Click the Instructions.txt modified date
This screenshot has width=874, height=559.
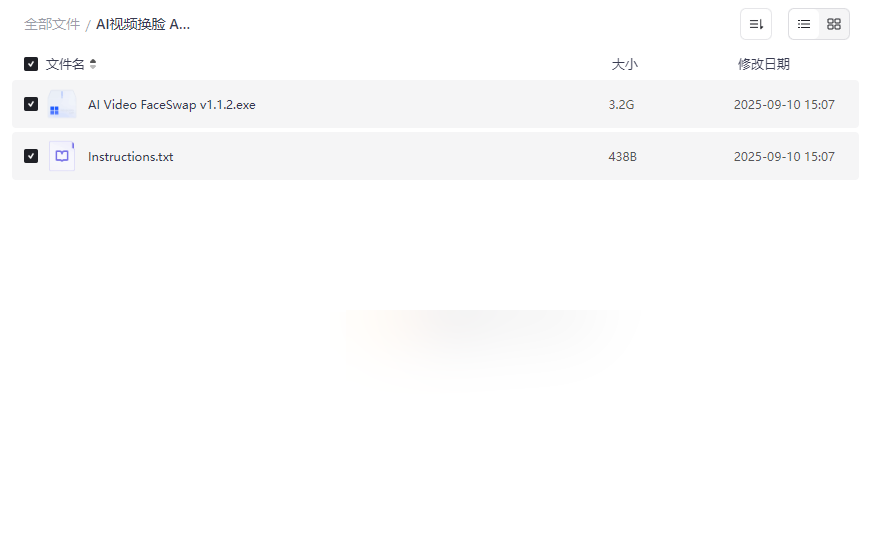[x=784, y=157]
